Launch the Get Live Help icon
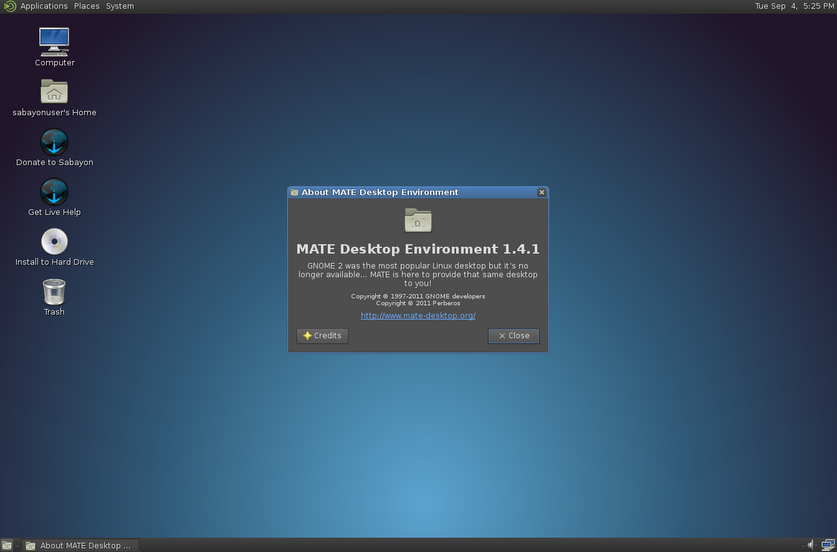The width and height of the screenshot is (837, 552). tap(54, 192)
